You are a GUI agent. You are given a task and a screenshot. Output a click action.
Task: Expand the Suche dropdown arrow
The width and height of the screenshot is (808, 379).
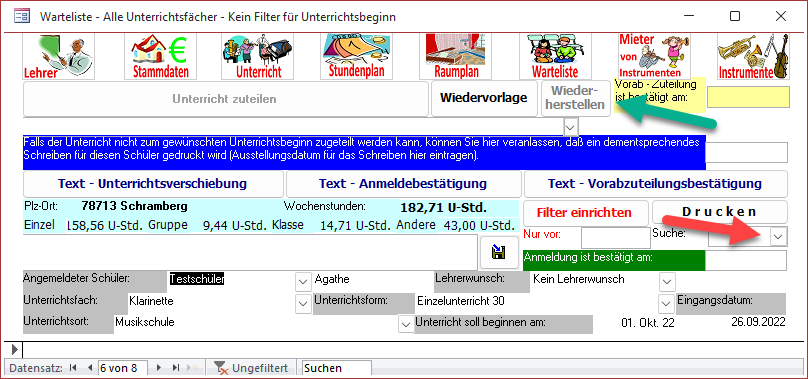(x=778, y=237)
